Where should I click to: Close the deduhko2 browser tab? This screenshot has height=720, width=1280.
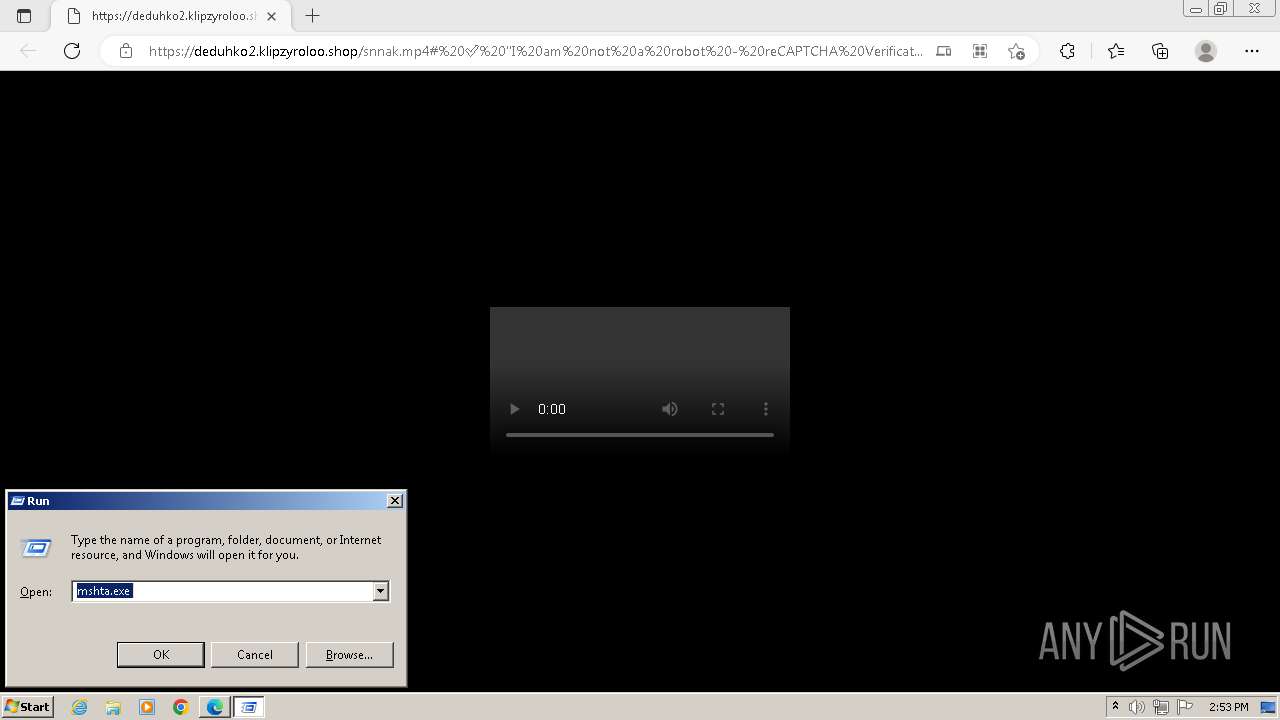coord(271,16)
